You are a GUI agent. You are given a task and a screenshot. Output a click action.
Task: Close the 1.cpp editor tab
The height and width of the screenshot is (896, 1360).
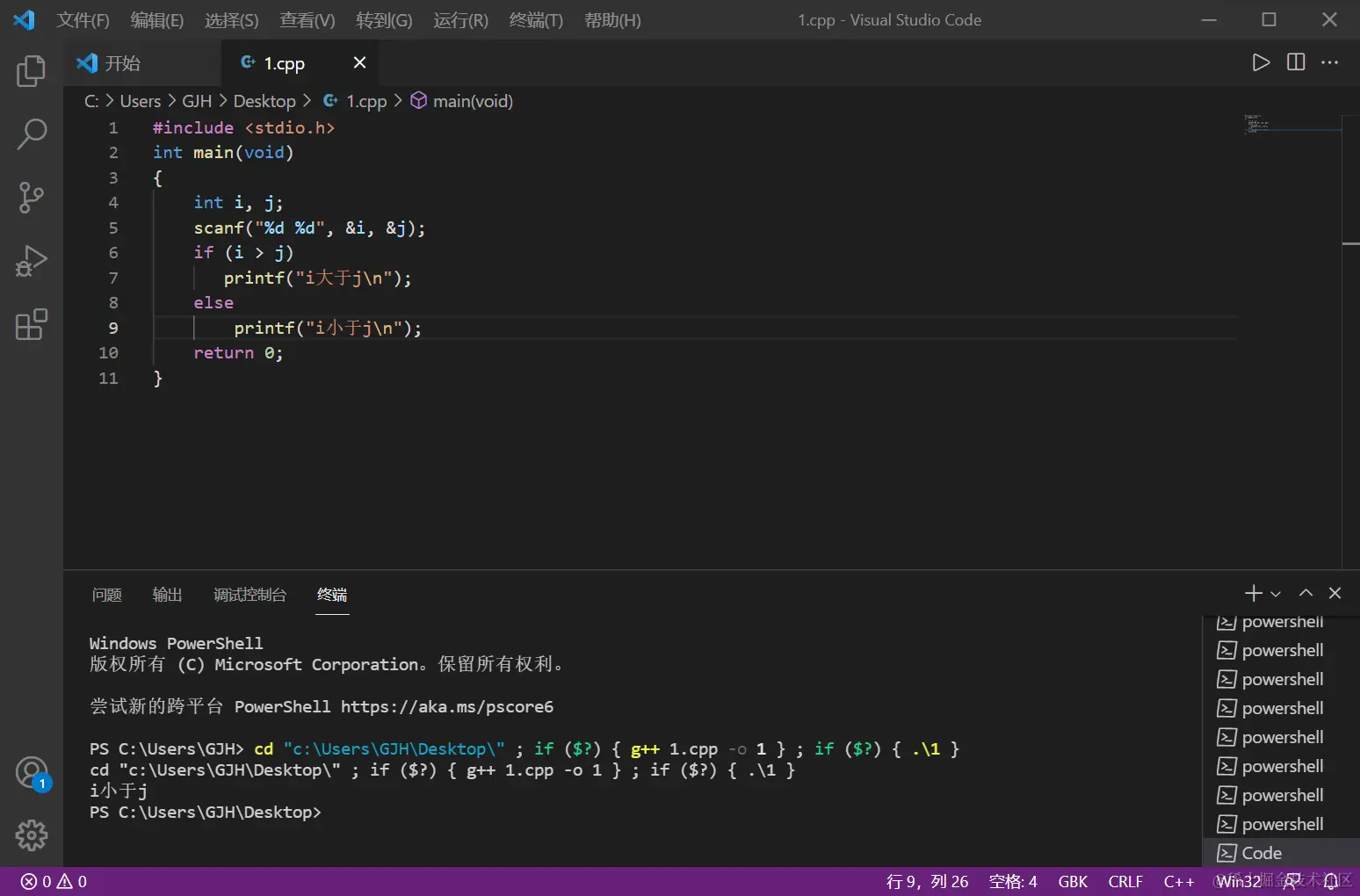[x=359, y=62]
